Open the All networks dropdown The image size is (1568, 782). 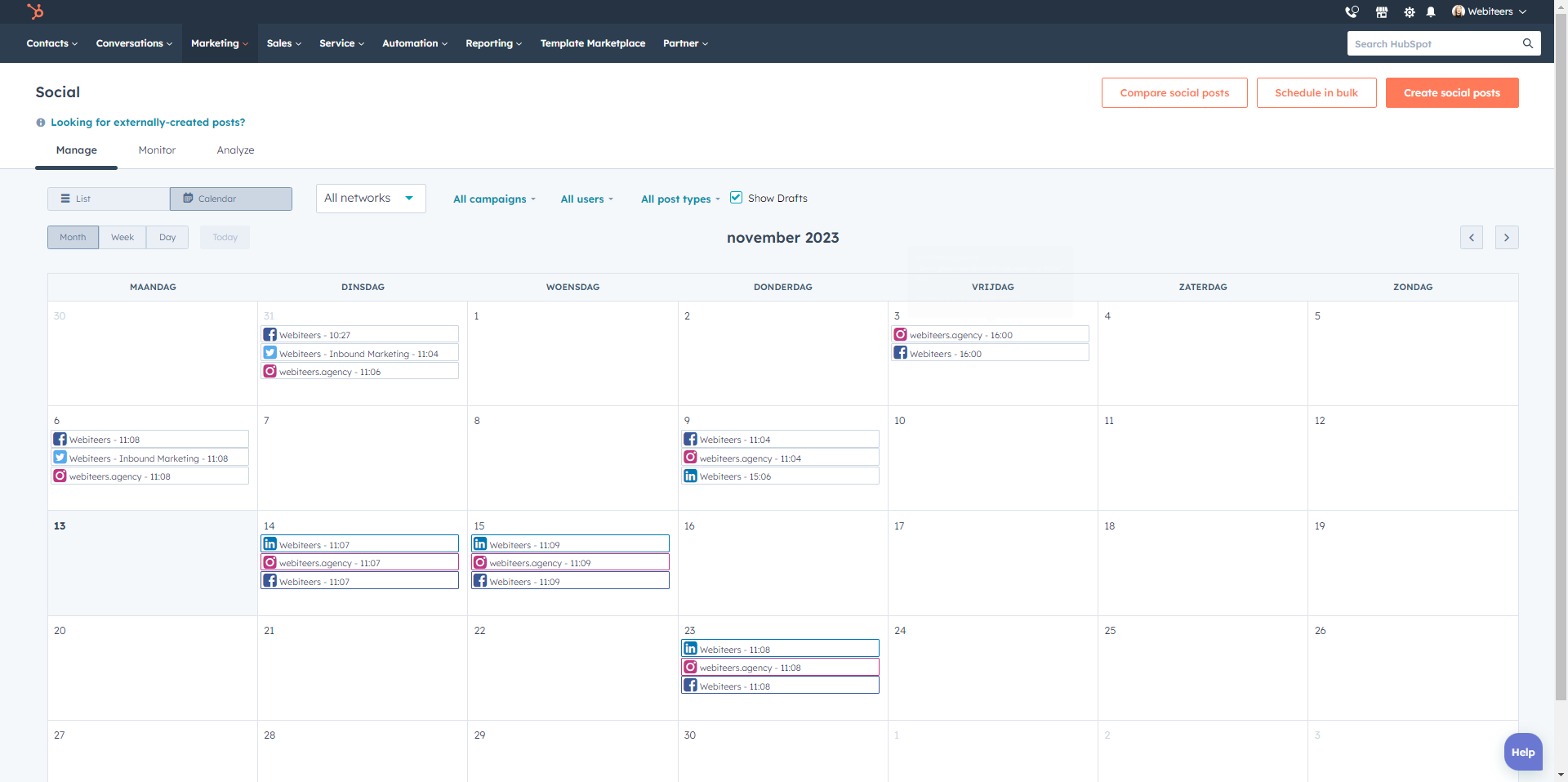pos(371,199)
